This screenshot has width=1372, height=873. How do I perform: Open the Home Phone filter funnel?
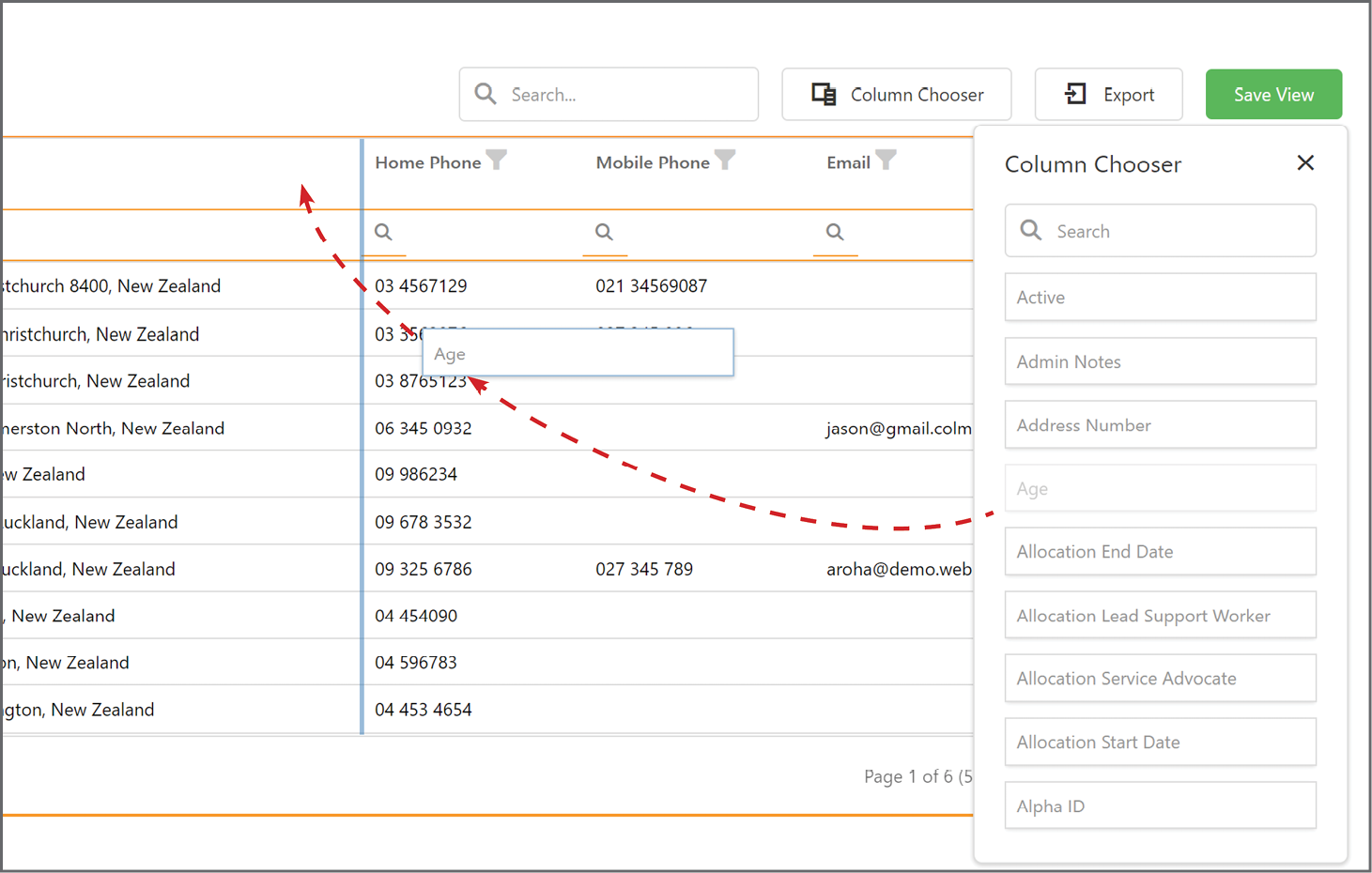coord(497,160)
